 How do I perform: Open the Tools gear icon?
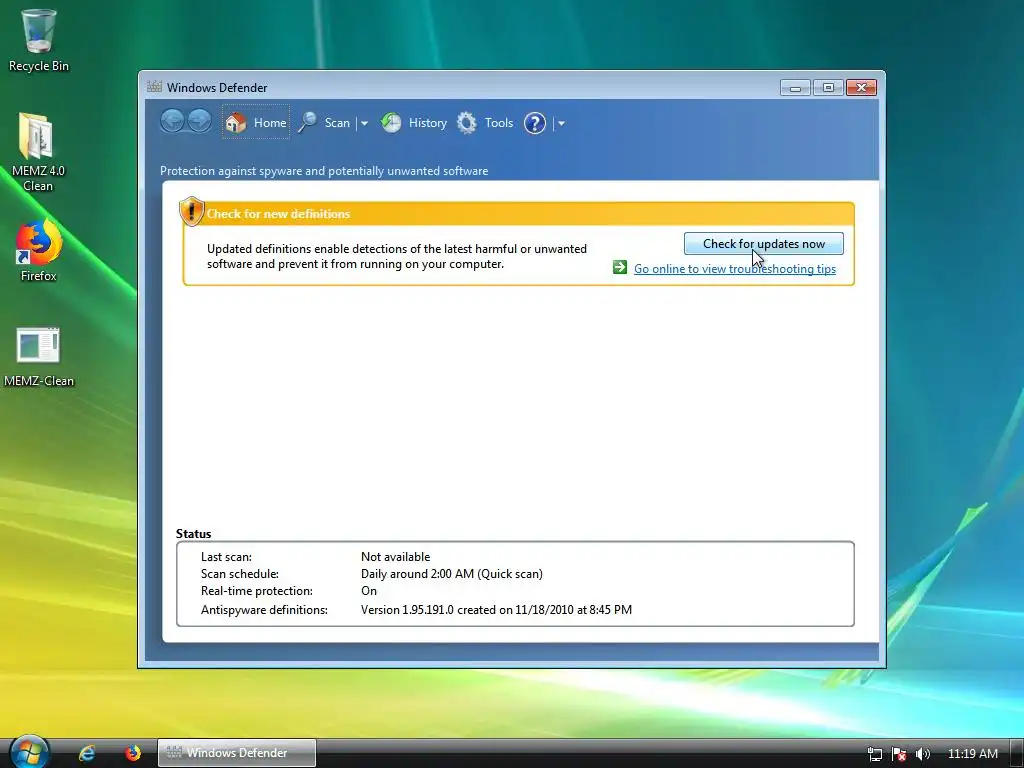[x=466, y=122]
